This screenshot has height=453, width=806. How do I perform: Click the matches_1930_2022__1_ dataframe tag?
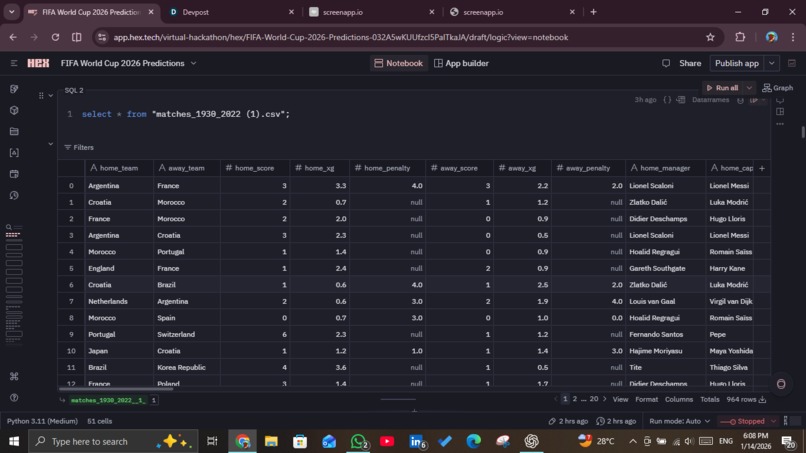[x=108, y=400]
